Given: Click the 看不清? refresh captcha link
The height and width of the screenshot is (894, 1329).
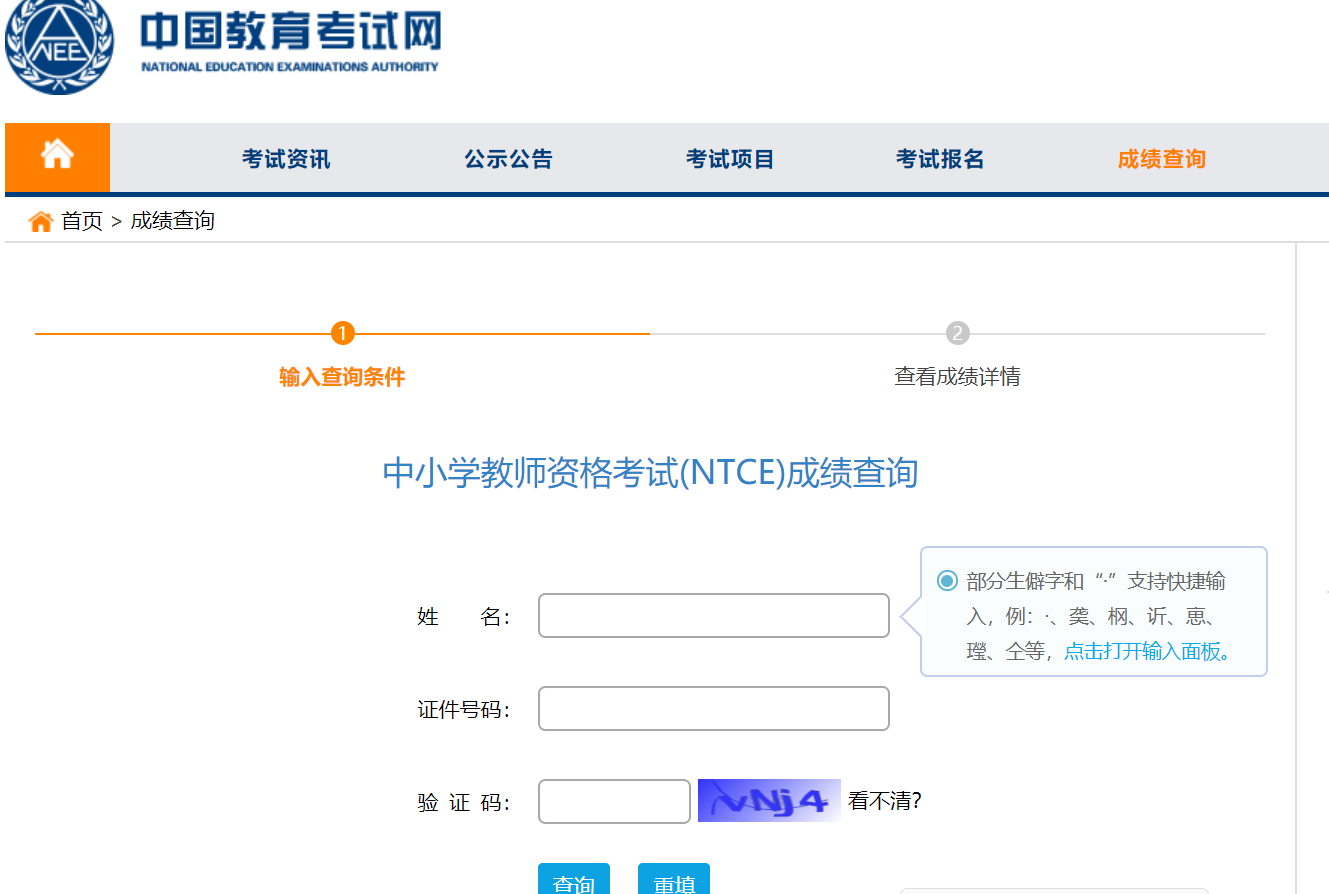Looking at the screenshot, I should [884, 801].
